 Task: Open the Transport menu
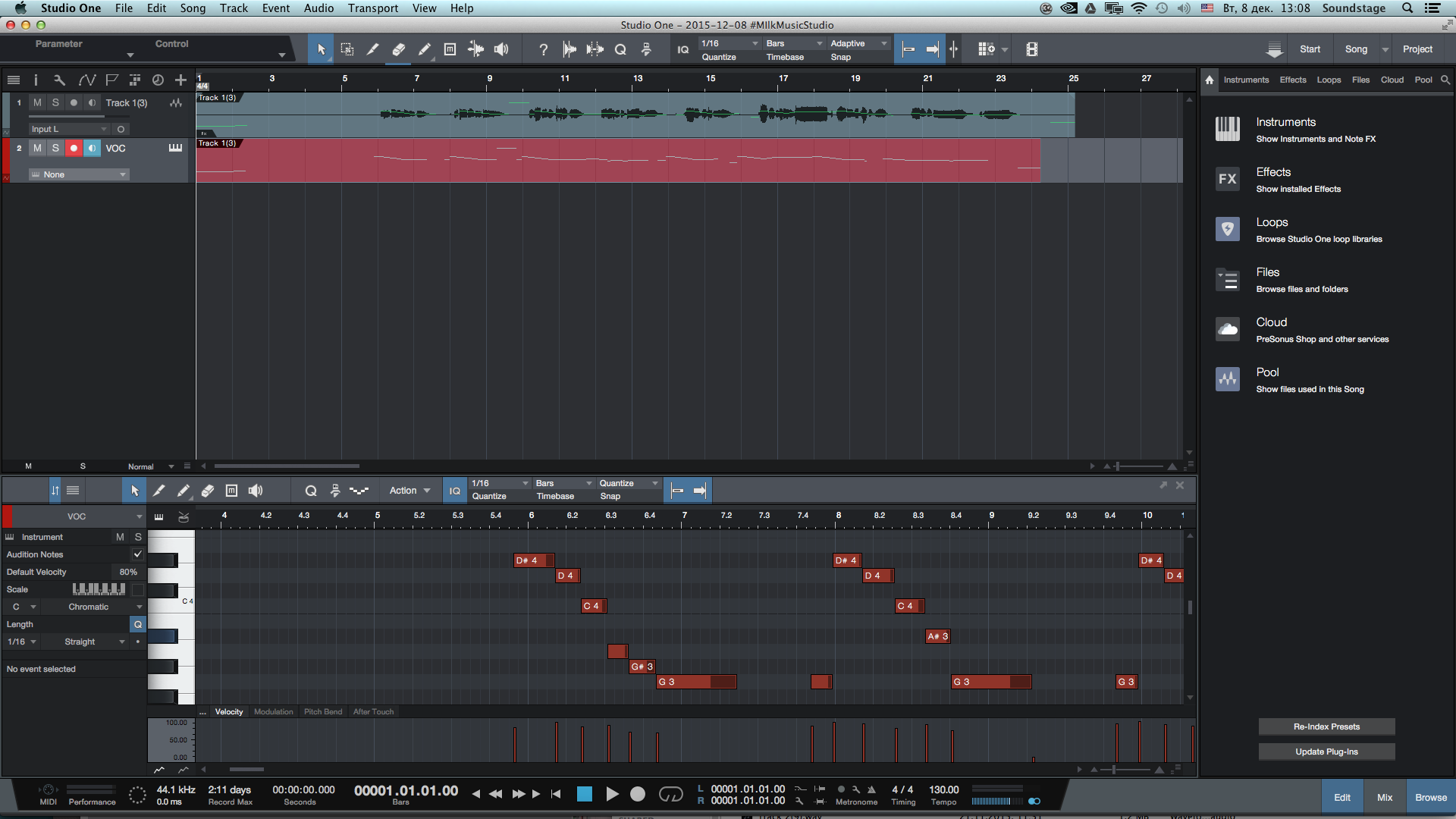(372, 8)
